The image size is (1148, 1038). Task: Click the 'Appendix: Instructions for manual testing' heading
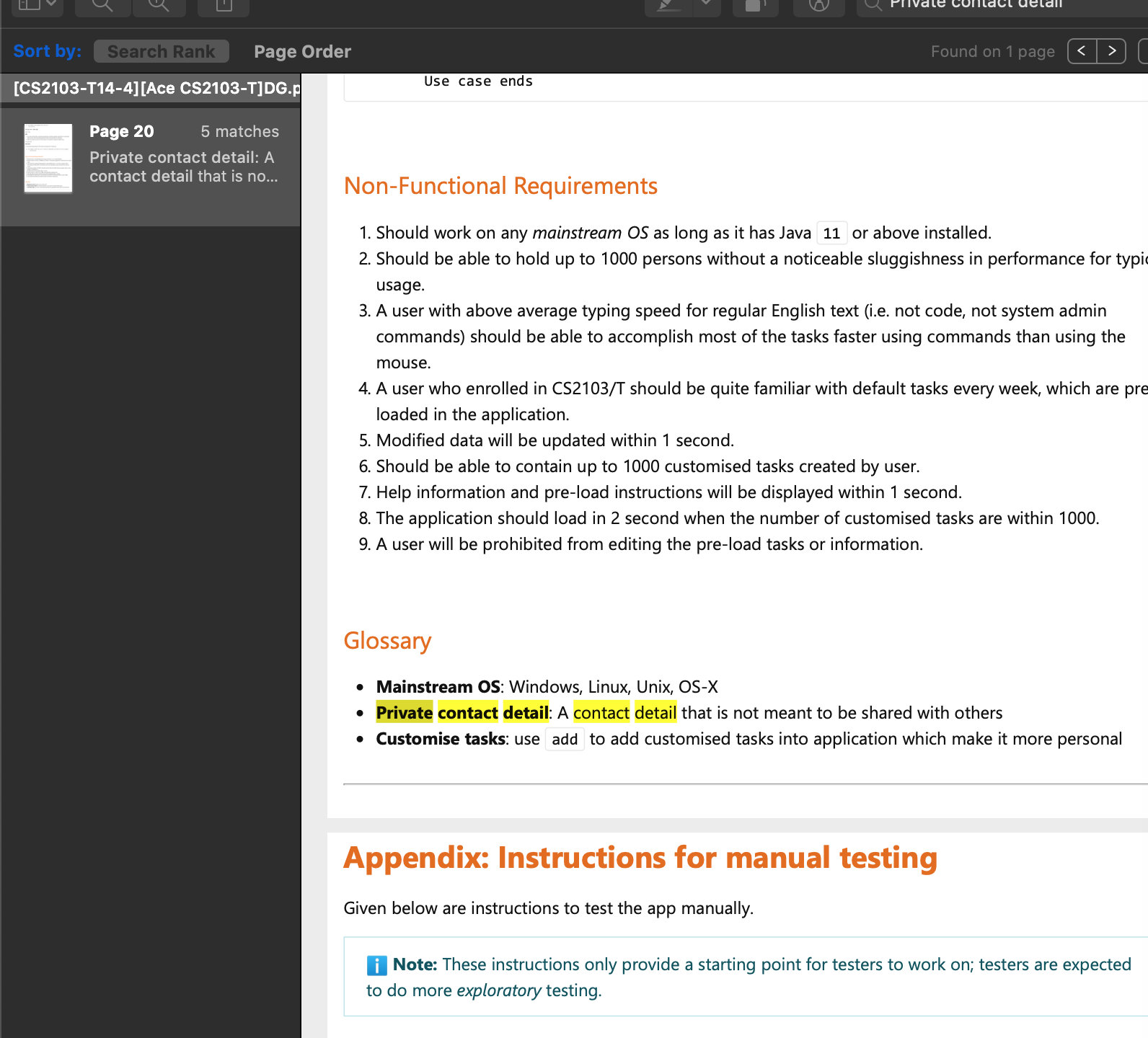pos(640,858)
